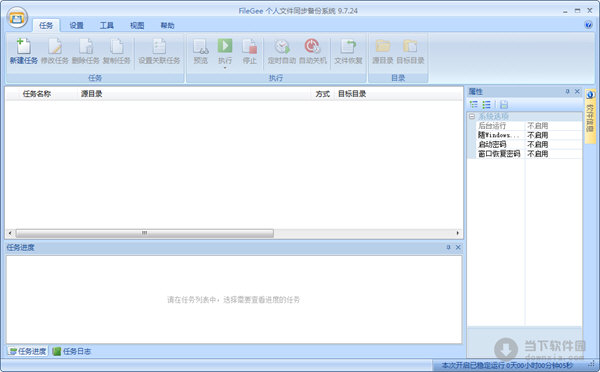The width and height of the screenshot is (600, 372).
Task: Sort by 源目录 column header
Action: coord(91,94)
